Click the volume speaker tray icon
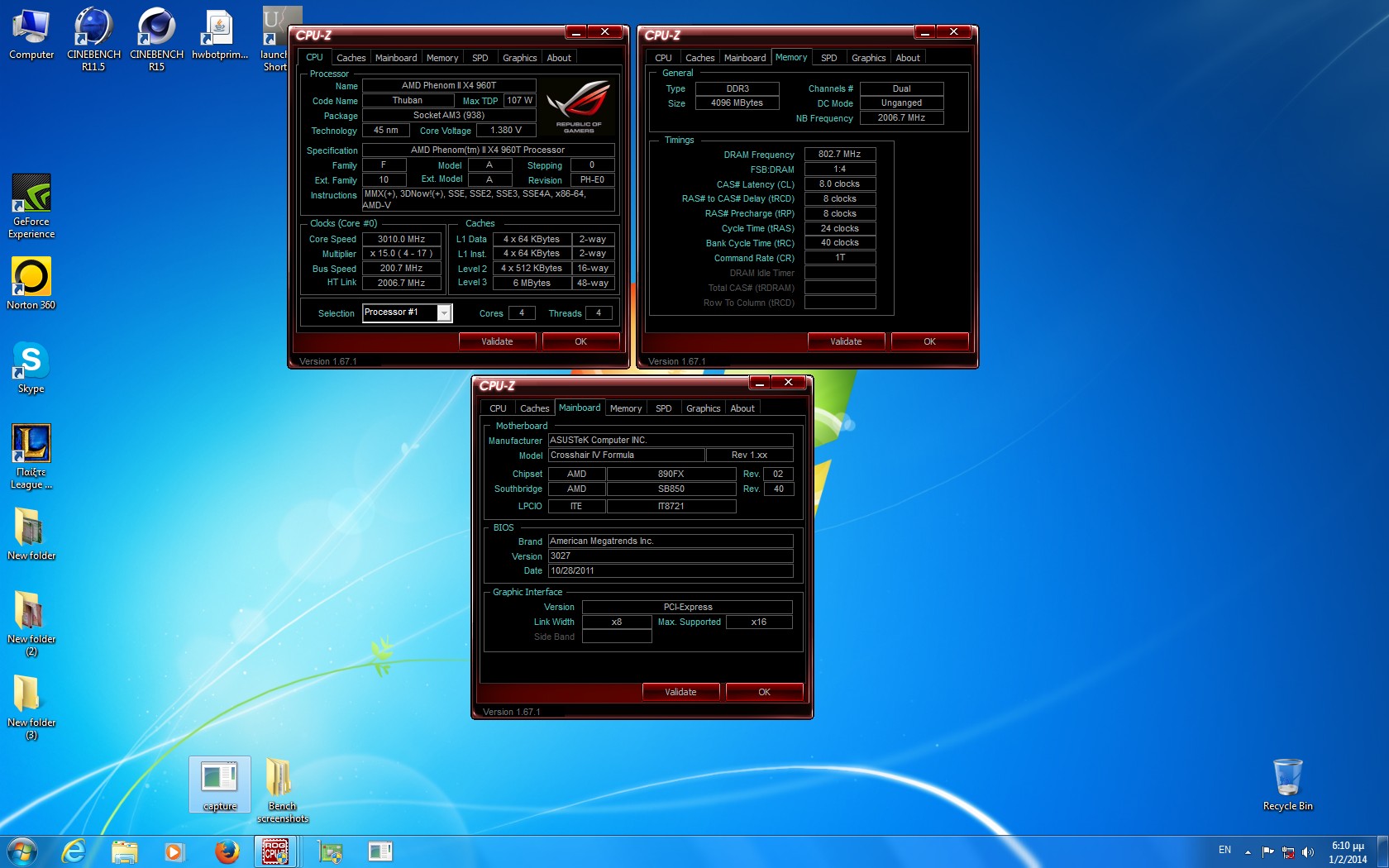 pyautogui.click(x=1307, y=852)
